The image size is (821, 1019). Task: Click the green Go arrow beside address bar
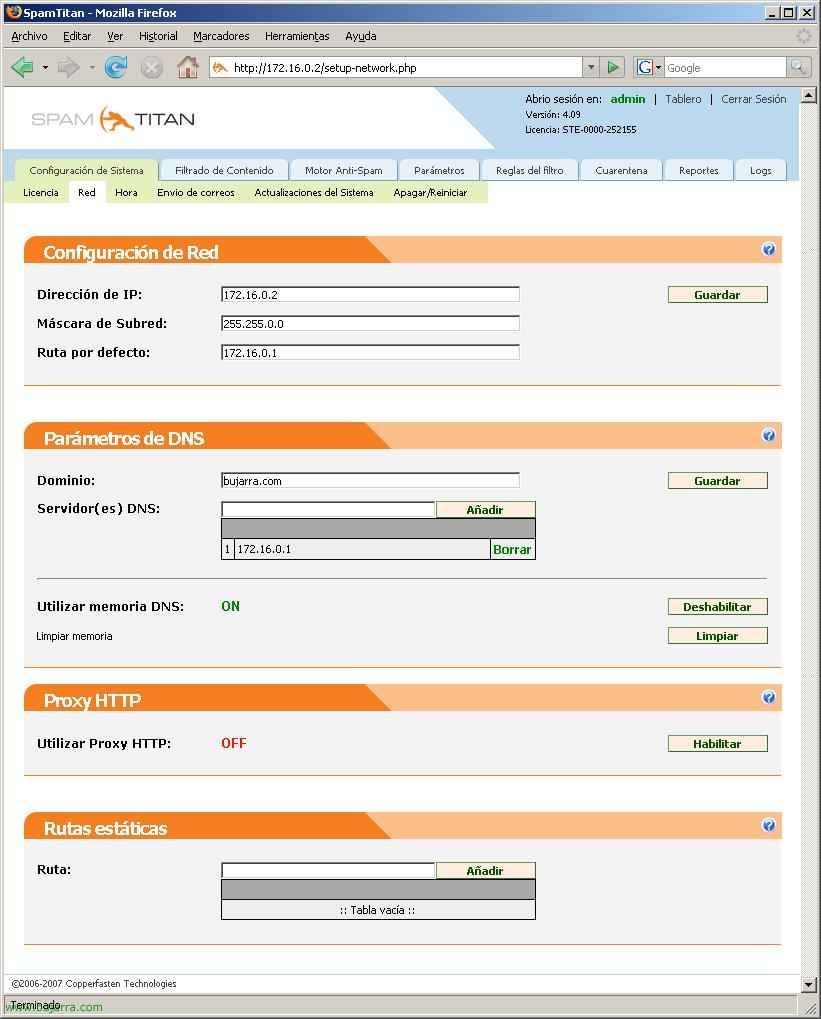click(x=614, y=67)
